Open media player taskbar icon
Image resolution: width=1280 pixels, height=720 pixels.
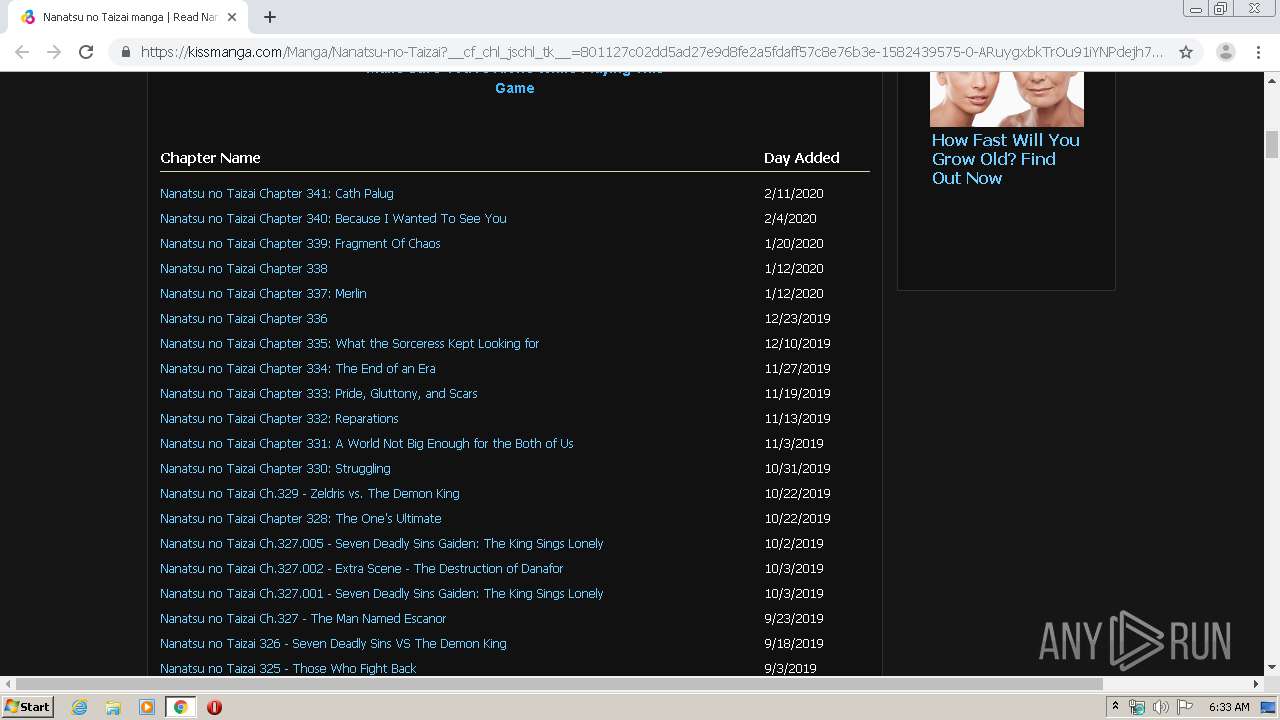tap(147, 707)
